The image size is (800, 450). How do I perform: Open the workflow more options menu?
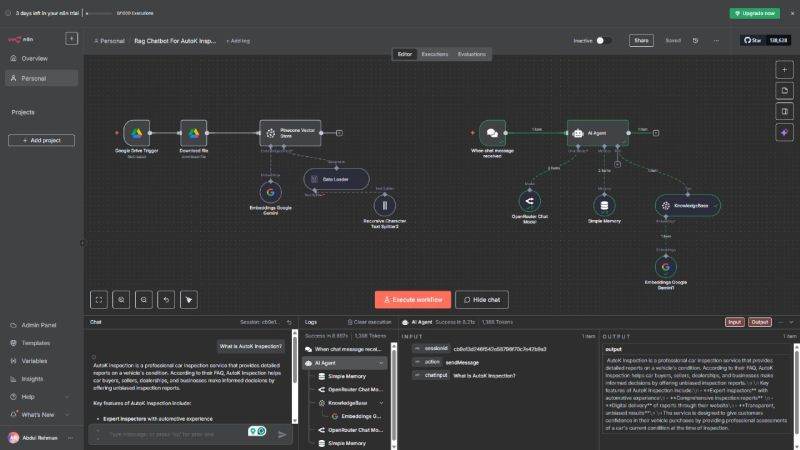pyautogui.click(x=716, y=40)
